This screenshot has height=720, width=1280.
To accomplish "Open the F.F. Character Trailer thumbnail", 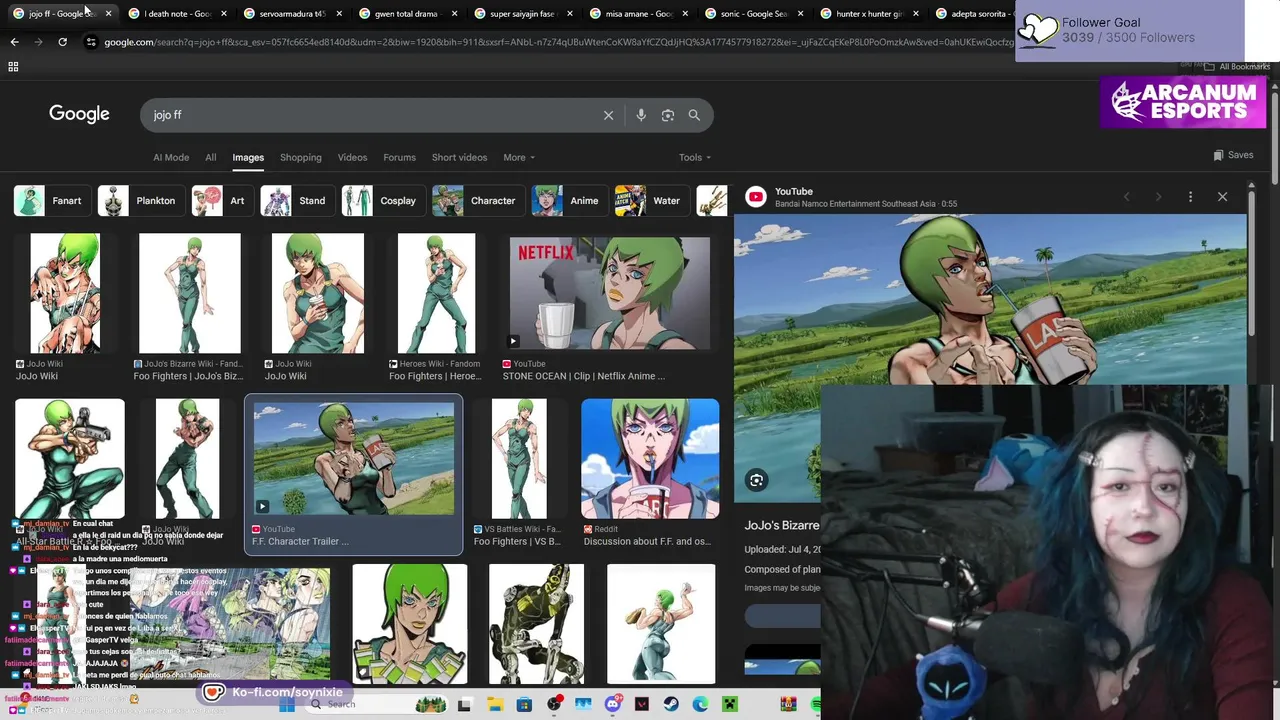I will click(354, 459).
